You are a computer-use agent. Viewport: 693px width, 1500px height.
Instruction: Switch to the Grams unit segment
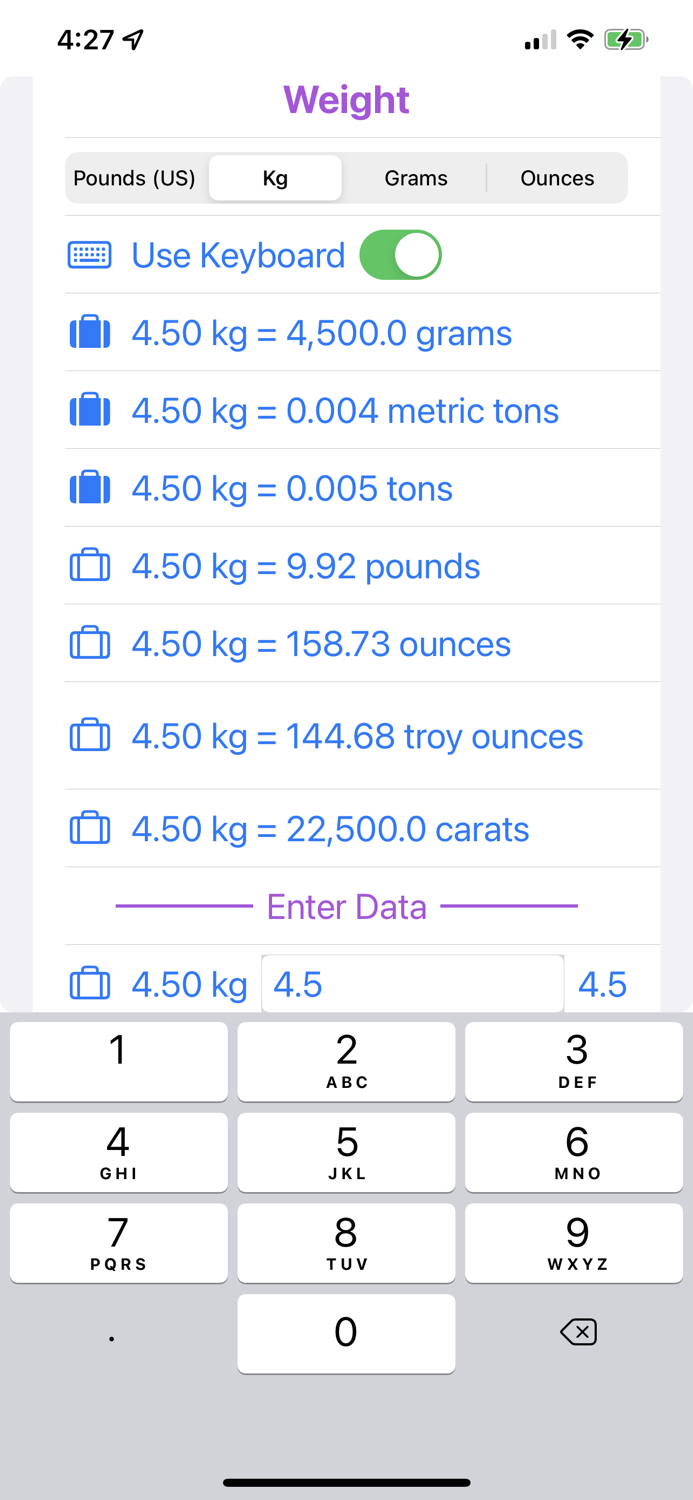[x=415, y=178]
